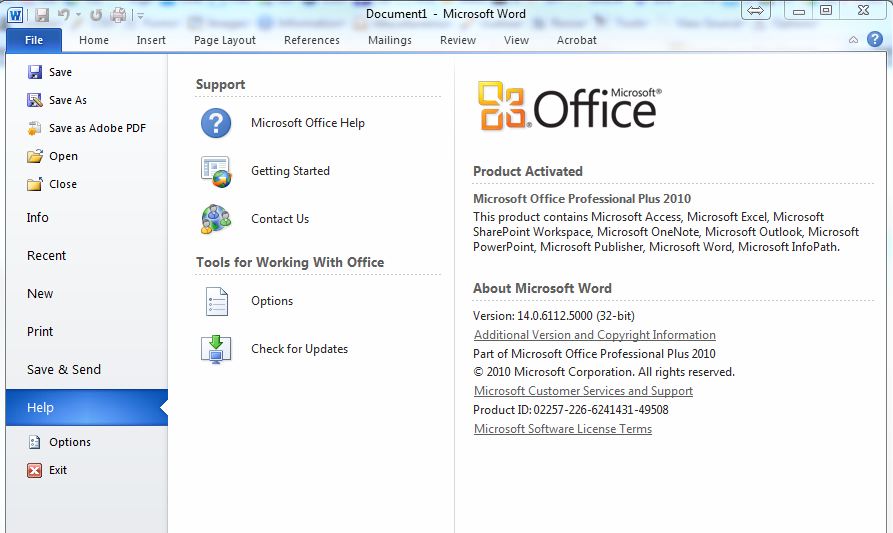Viewport: 893px width, 533px height.
Task: Switch to the Home tab
Action: [x=94, y=40]
